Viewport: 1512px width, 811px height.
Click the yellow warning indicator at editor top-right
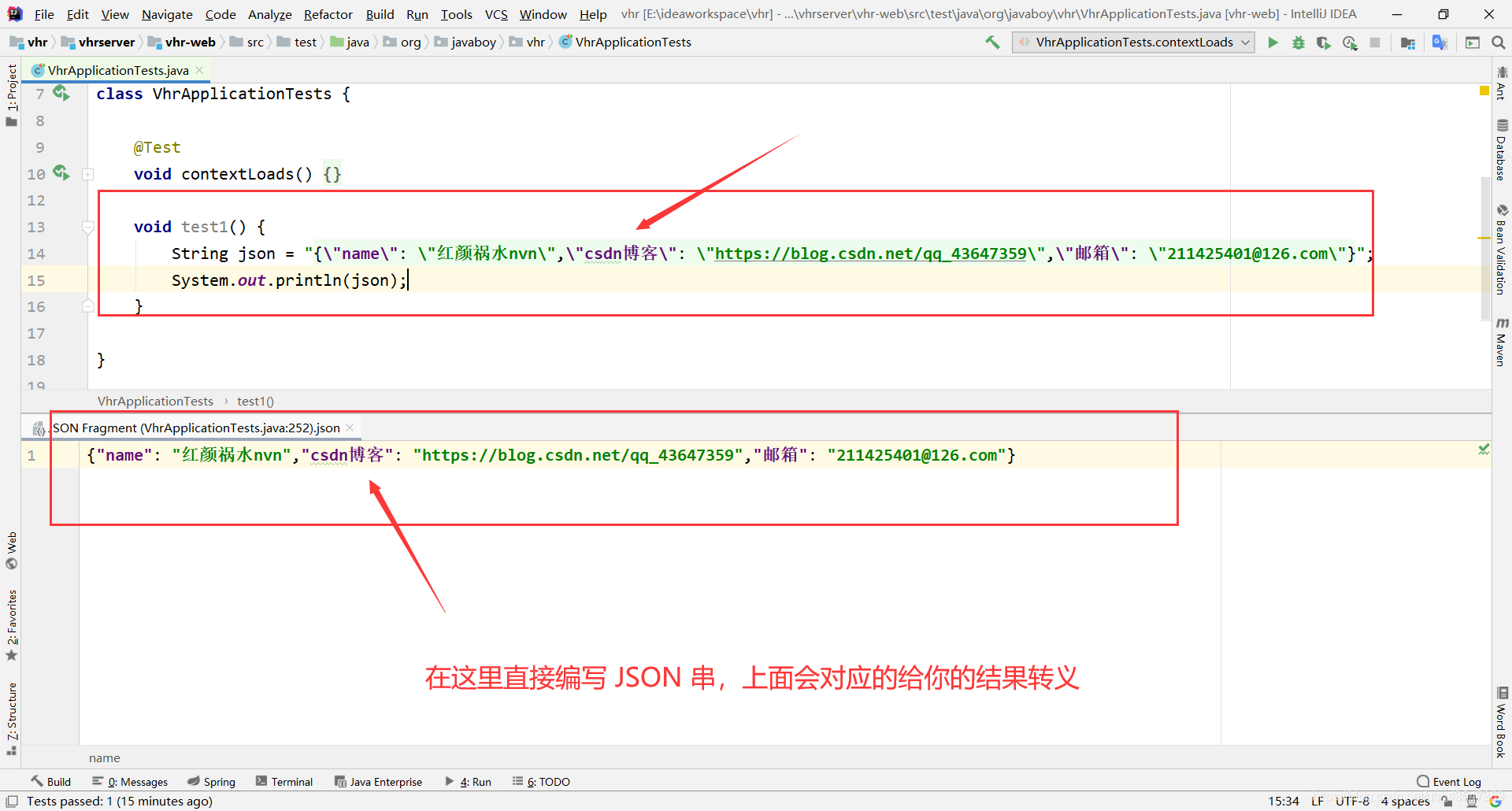pos(1484,91)
